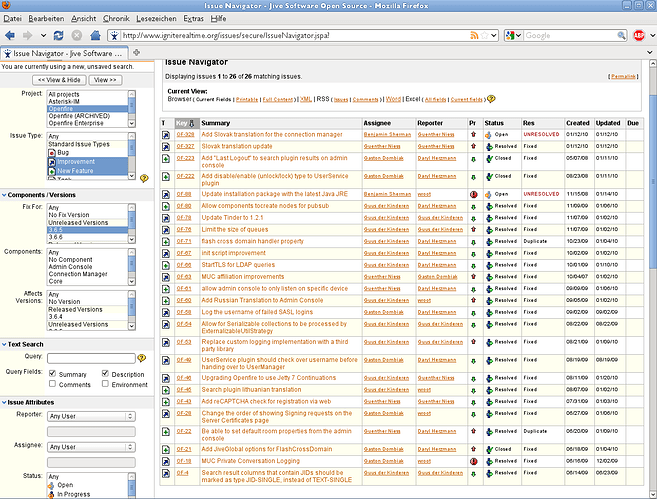Click the Google search engine icon
Viewport: 657px width, 499px height.
pyautogui.click(x=510, y=36)
